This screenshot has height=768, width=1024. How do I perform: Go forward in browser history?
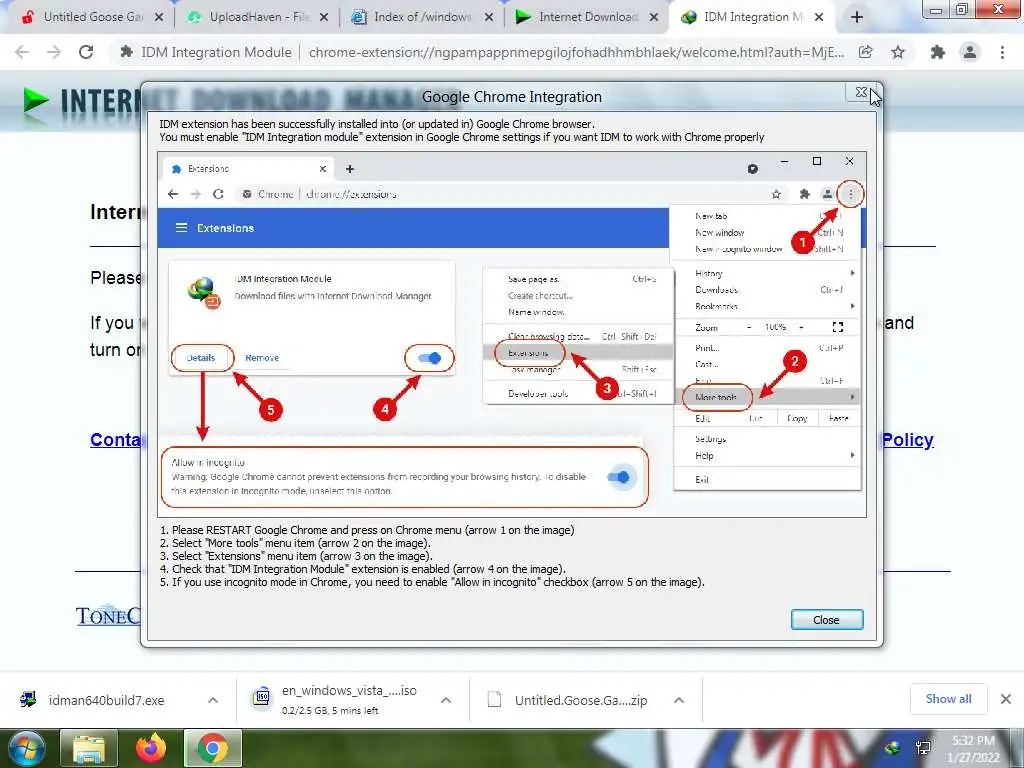(54, 52)
